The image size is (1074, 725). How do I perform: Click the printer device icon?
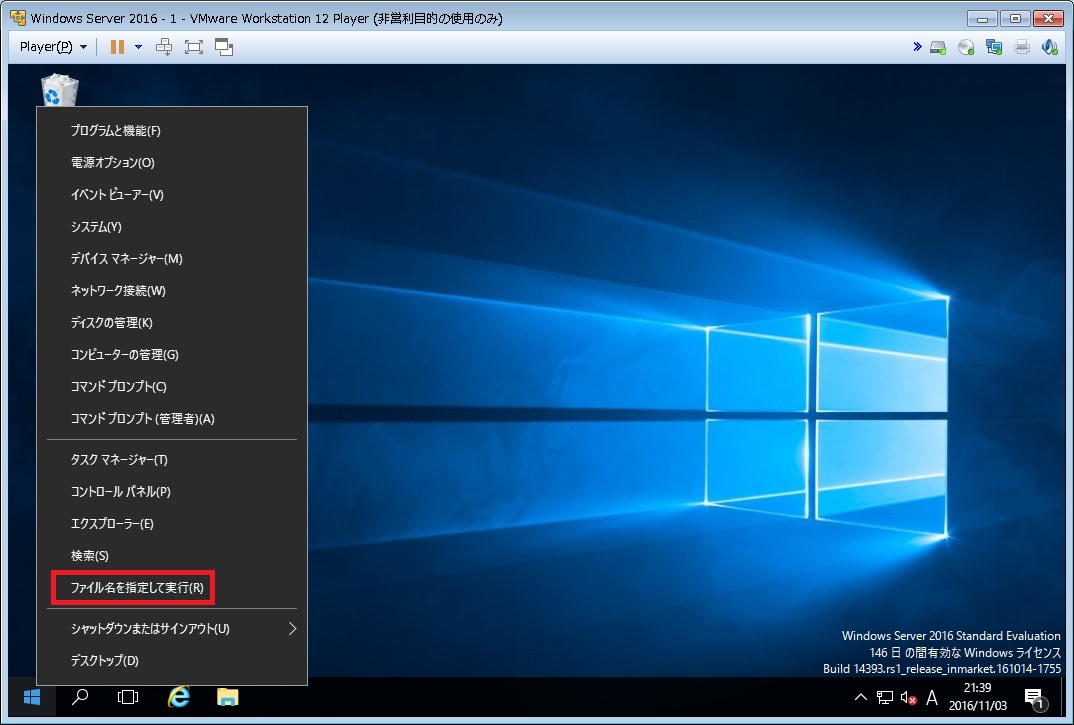(1022, 47)
